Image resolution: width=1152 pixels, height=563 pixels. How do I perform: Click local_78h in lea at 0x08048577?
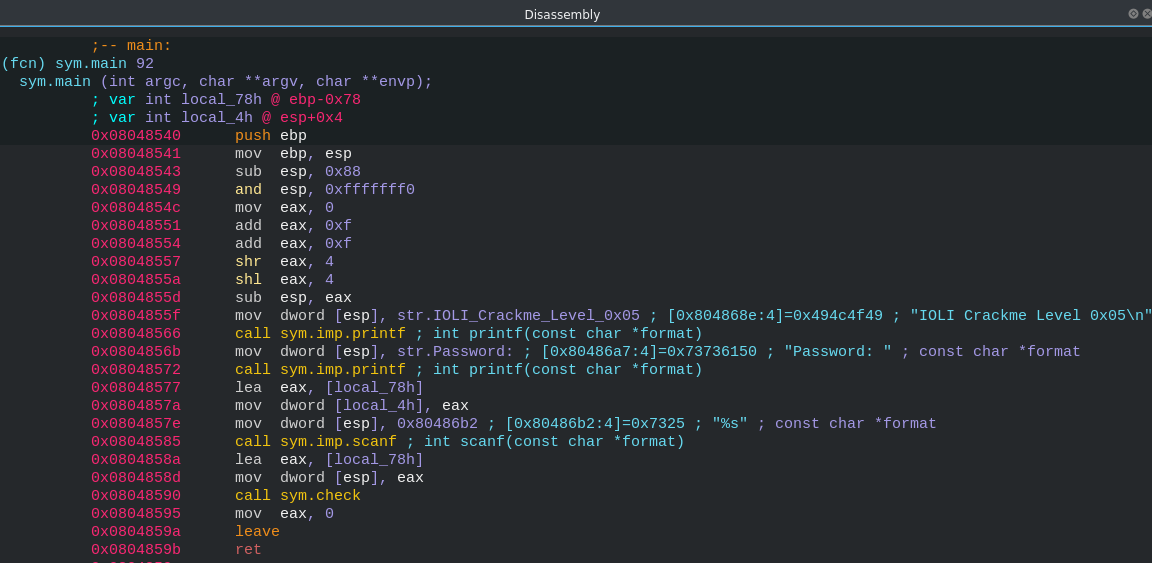(x=374, y=387)
